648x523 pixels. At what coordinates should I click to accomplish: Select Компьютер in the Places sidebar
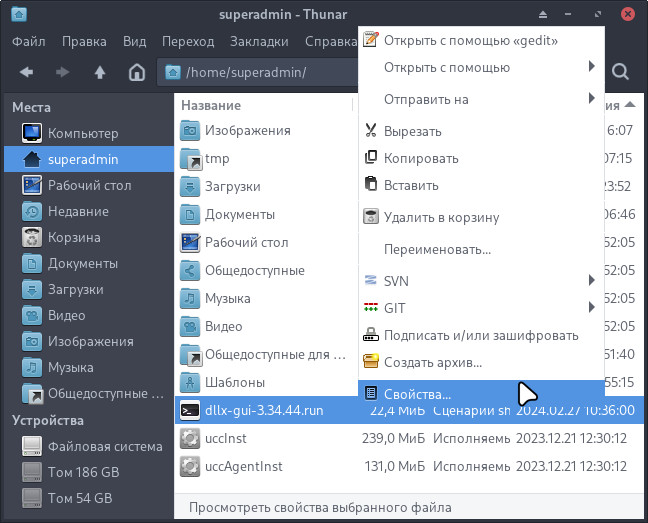point(83,133)
